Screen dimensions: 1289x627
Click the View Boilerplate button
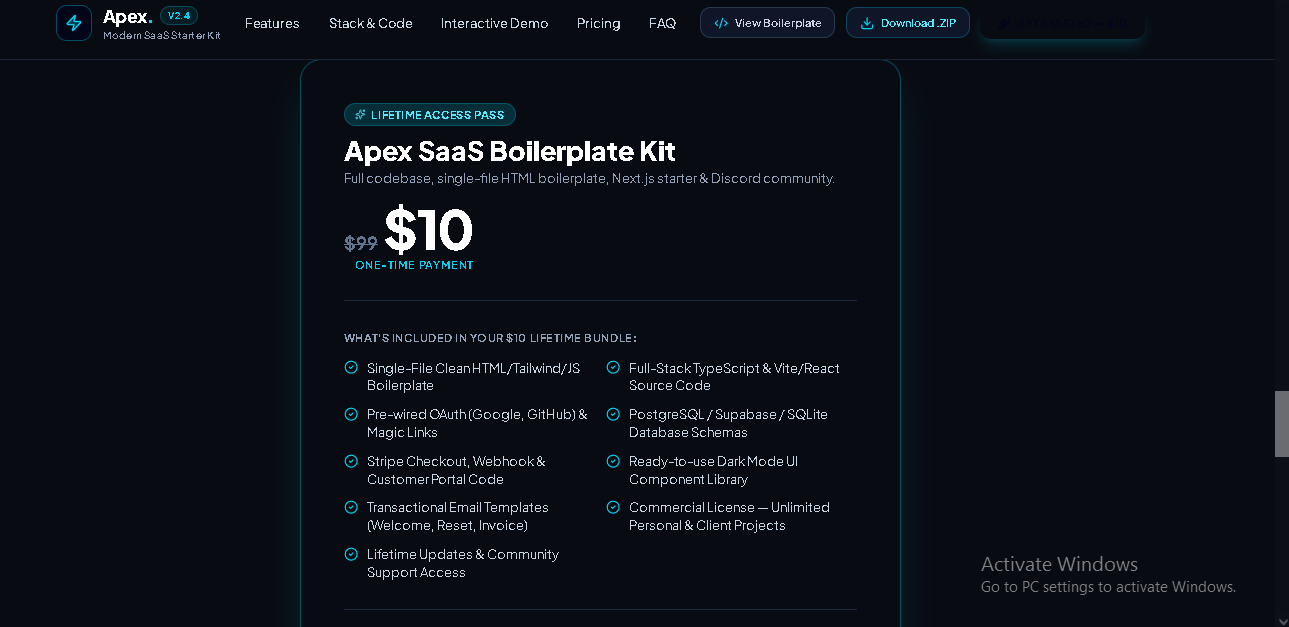[x=767, y=23]
